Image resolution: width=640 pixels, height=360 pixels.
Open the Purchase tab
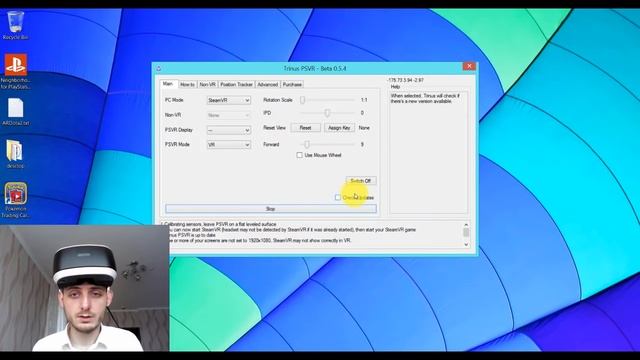(x=292, y=84)
